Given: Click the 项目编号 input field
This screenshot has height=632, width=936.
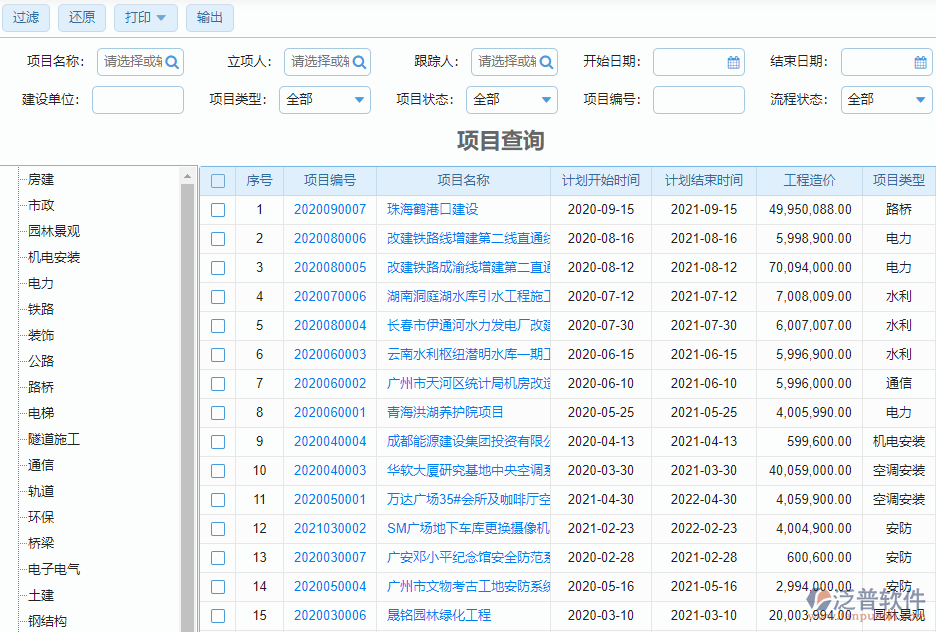Looking at the screenshot, I should 699,100.
